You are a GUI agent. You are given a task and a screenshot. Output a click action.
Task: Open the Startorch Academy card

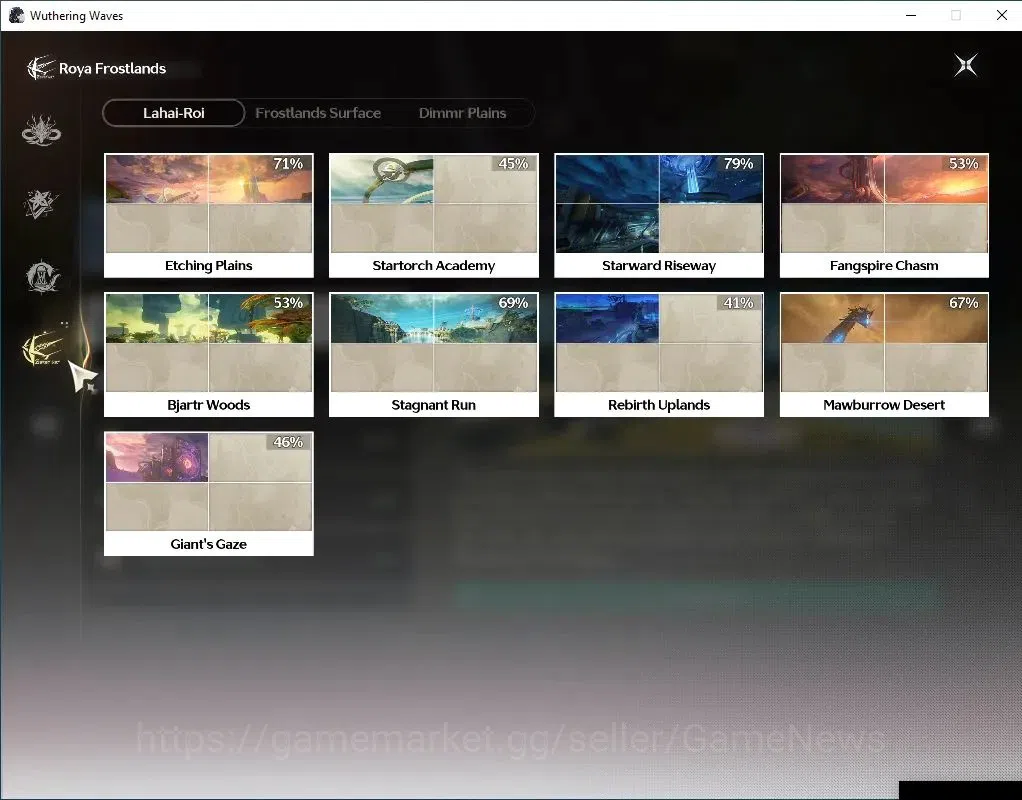click(x=433, y=216)
